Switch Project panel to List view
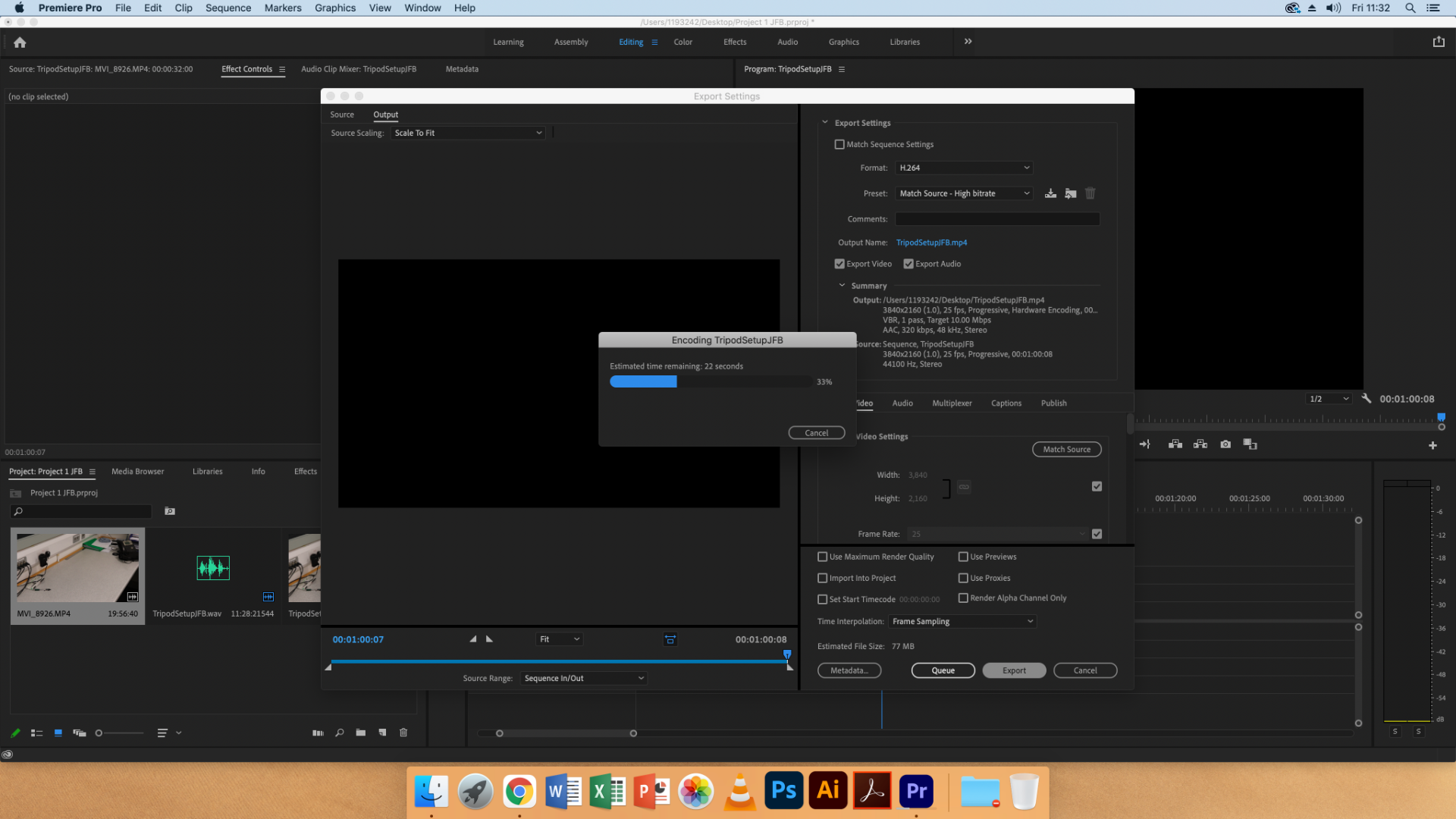This screenshot has width=1456, height=819. [x=36, y=733]
